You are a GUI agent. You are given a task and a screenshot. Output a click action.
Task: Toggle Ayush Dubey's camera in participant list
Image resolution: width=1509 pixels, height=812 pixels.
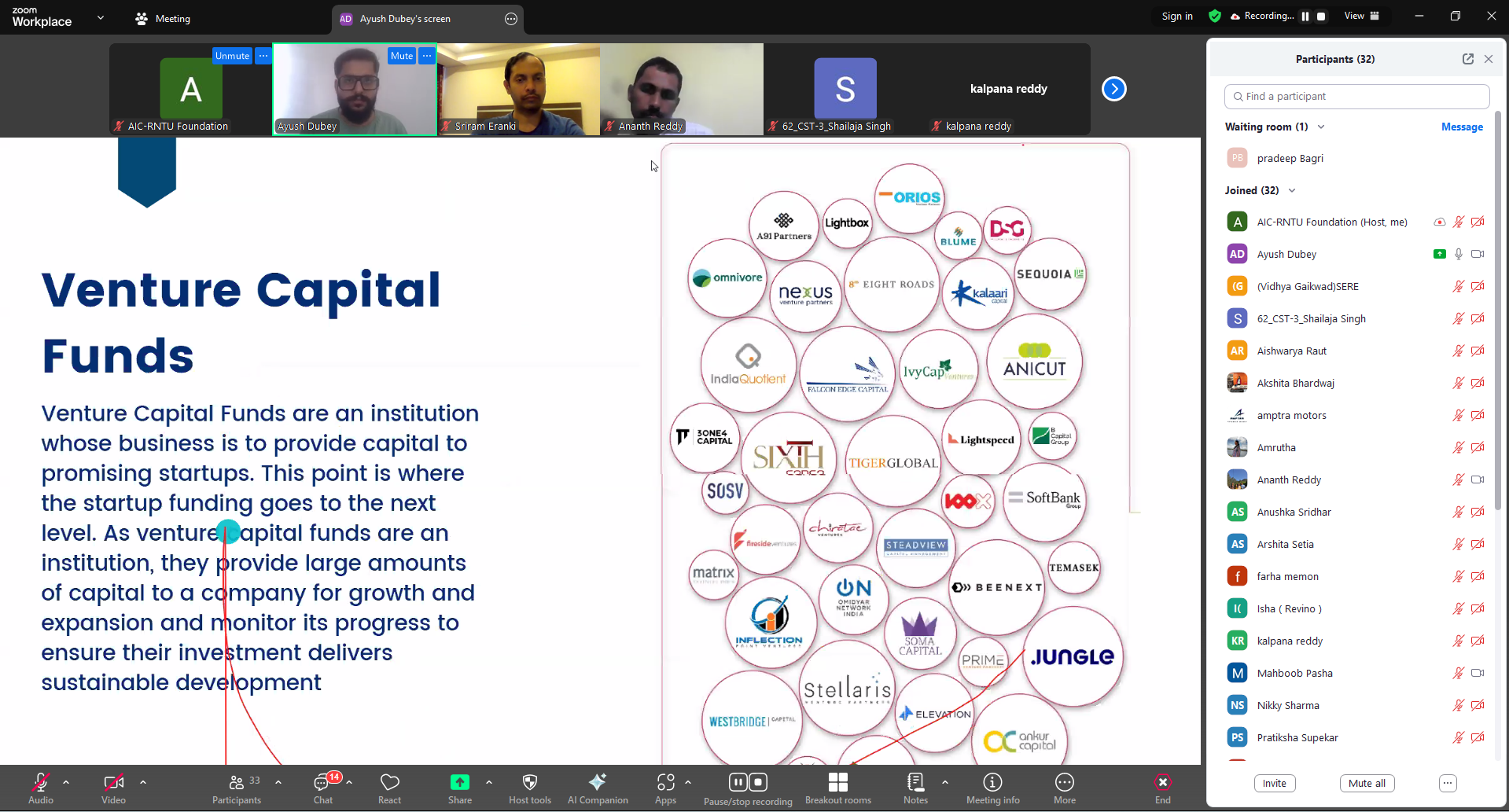[1478, 254]
